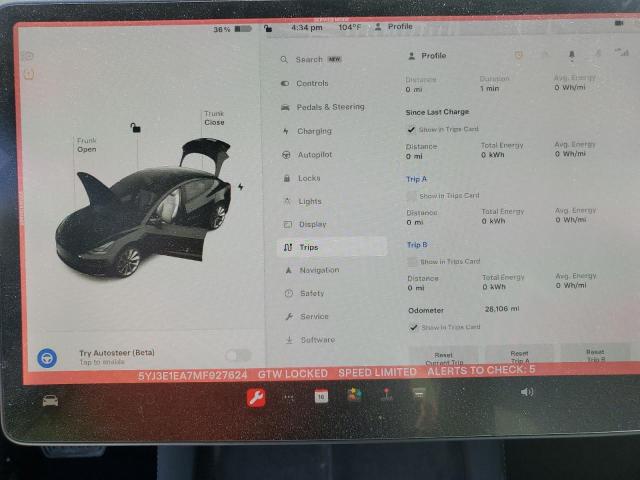The width and height of the screenshot is (640, 480).
Task: Tap the dashcam icon in top right
Action: [619, 23]
